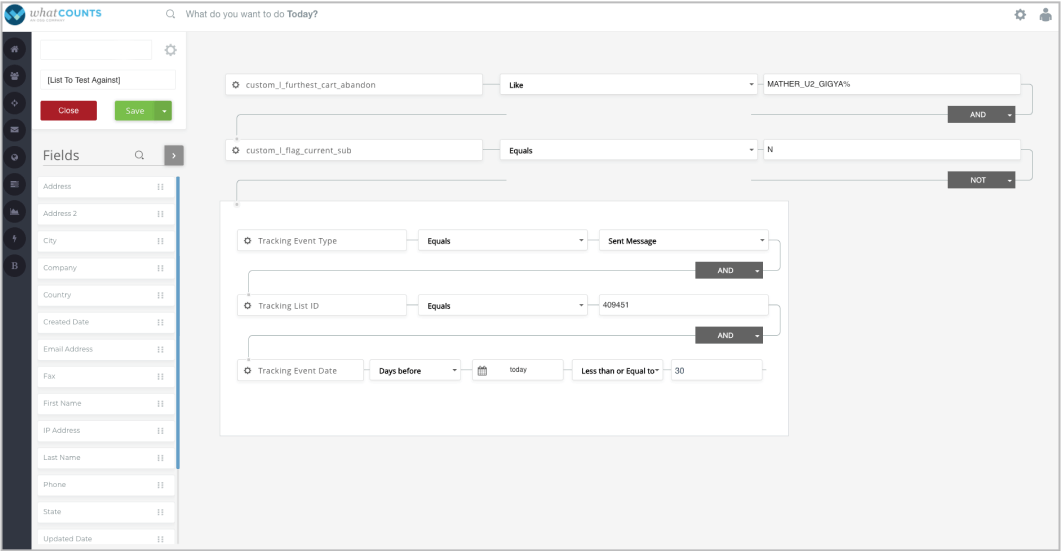Open the user profile icon

click(x=1045, y=15)
